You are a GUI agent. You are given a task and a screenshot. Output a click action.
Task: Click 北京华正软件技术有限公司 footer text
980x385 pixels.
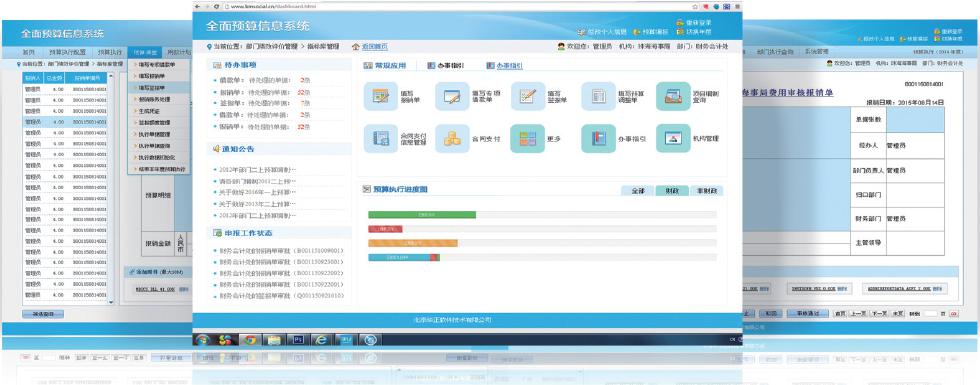point(453,320)
